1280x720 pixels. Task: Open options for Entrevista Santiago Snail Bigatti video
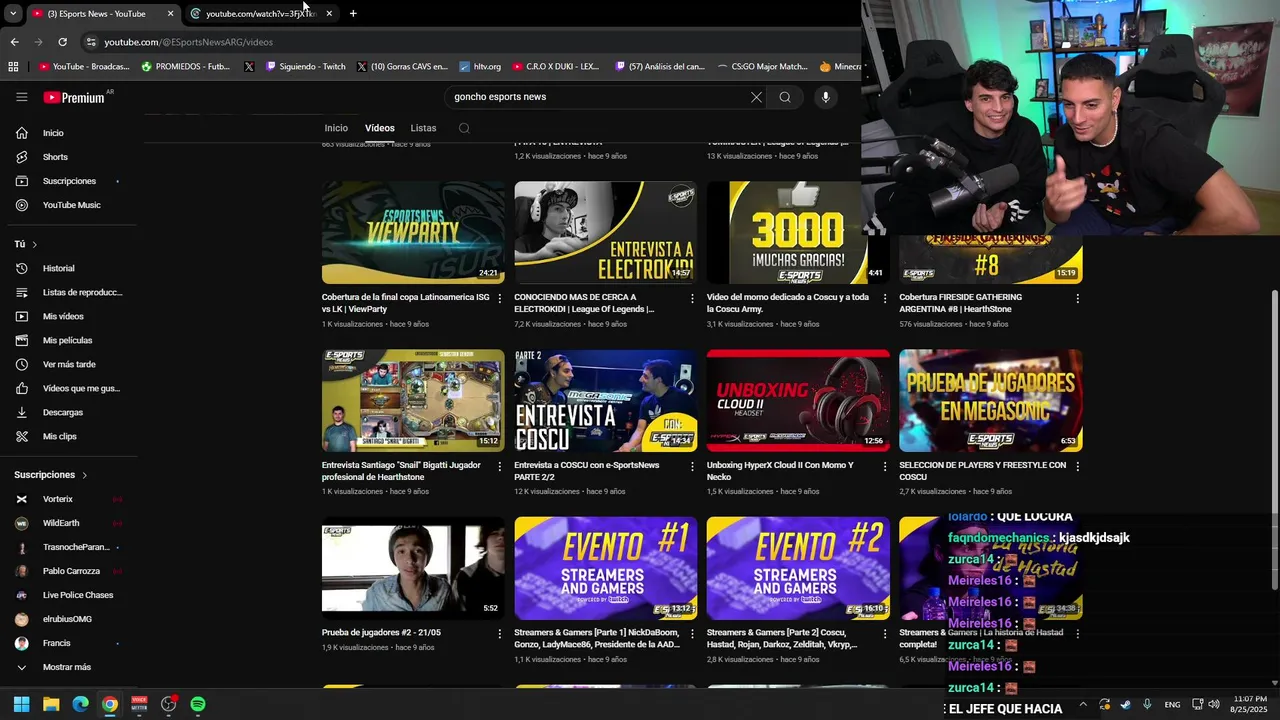tap(500, 466)
